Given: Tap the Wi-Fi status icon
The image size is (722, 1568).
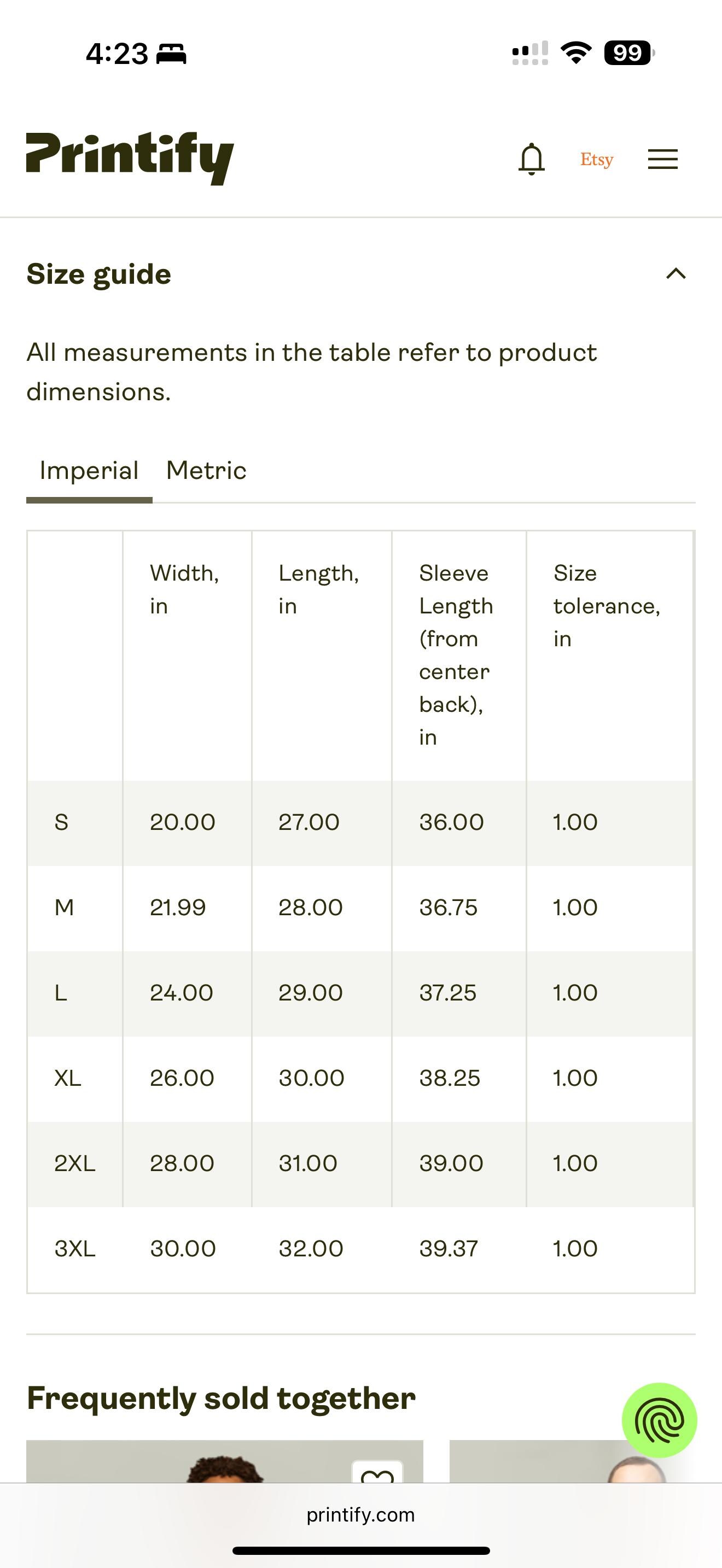Looking at the screenshot, I should click(x=576, y=53).
